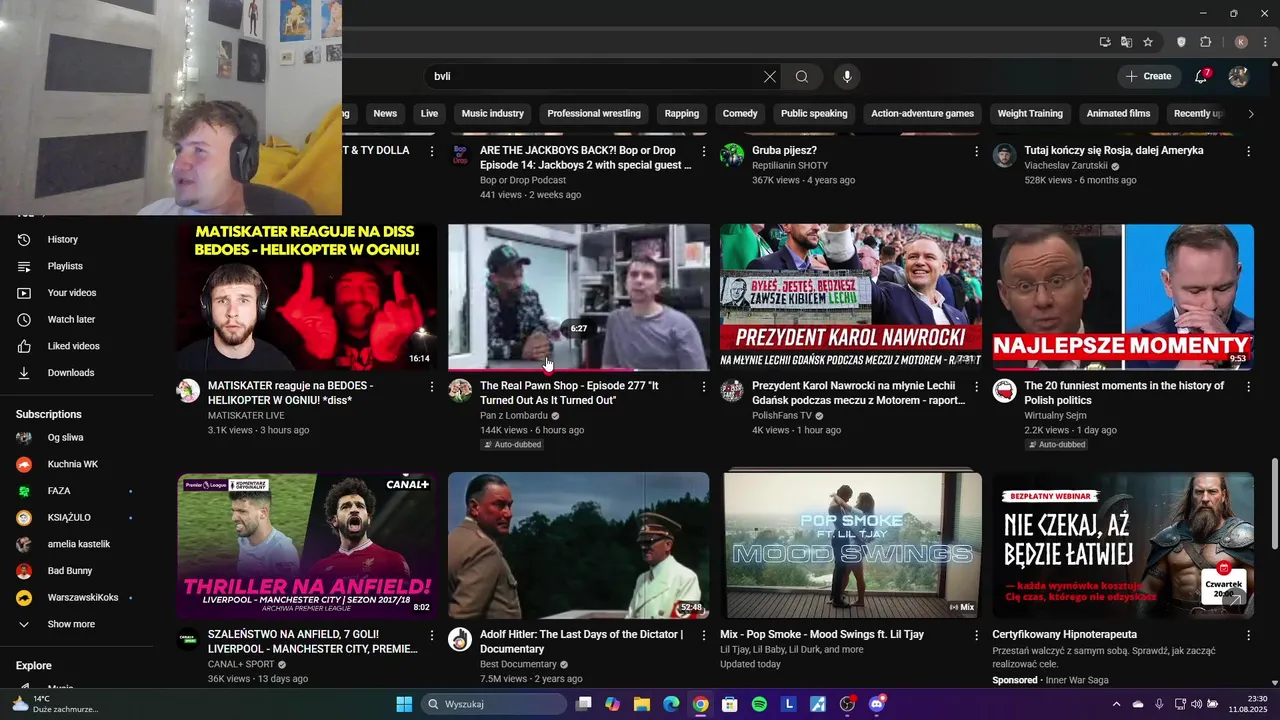Play the Pop Smoke Mood Swings mix thumbnail

point(851,545)
